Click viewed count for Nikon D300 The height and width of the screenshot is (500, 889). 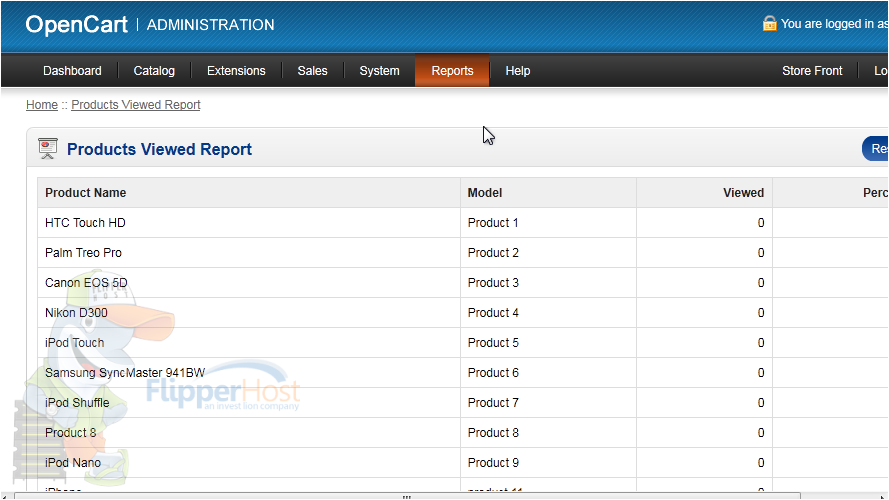[761, 313]
